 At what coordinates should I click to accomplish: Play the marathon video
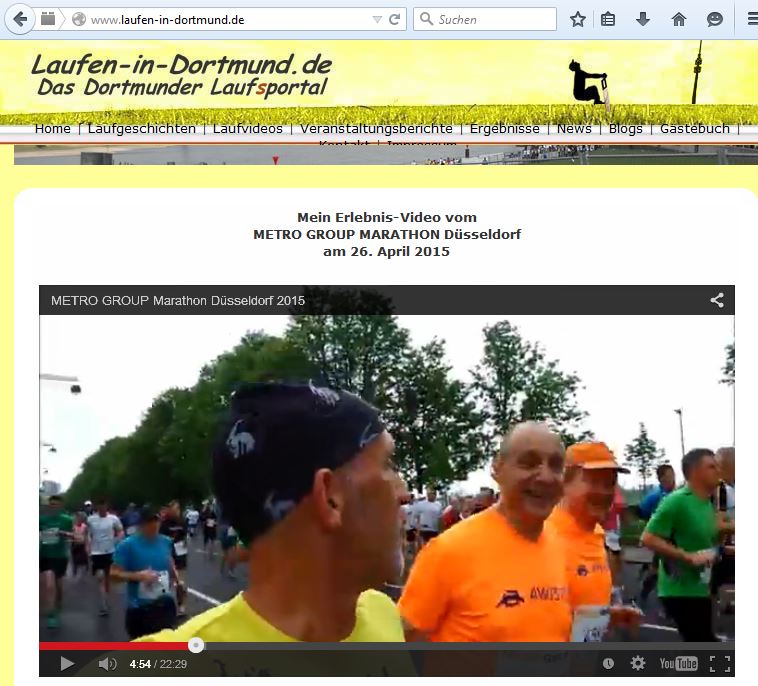point(67,663)
